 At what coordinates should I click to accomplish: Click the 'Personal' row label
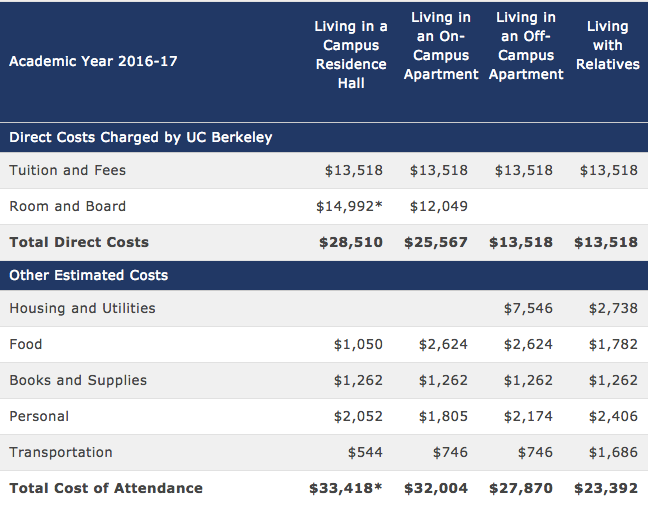pos(39,416)
